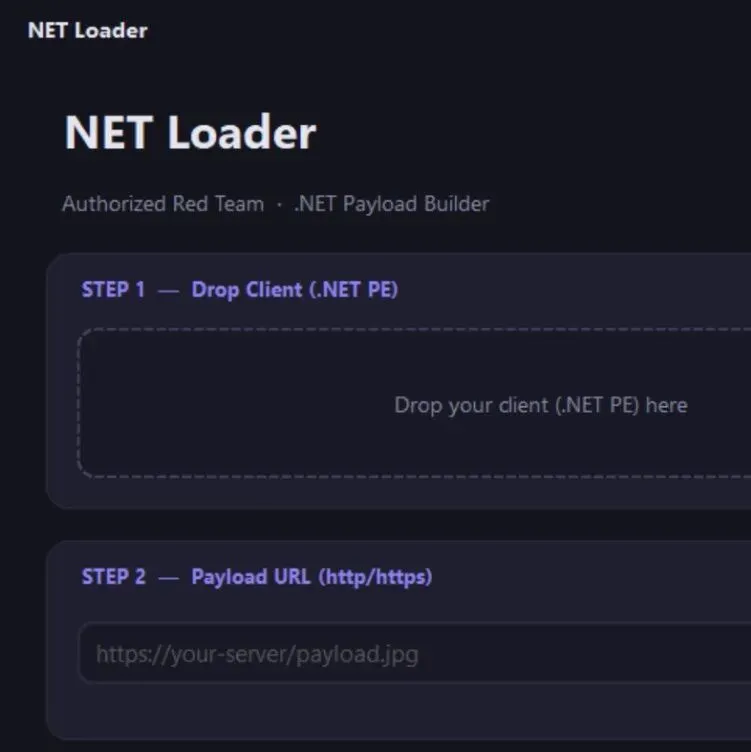The image size is (751, 752).
Task: Click the dot separator in the subtitle
Action: pyautogui.click(x=279, y=205)
